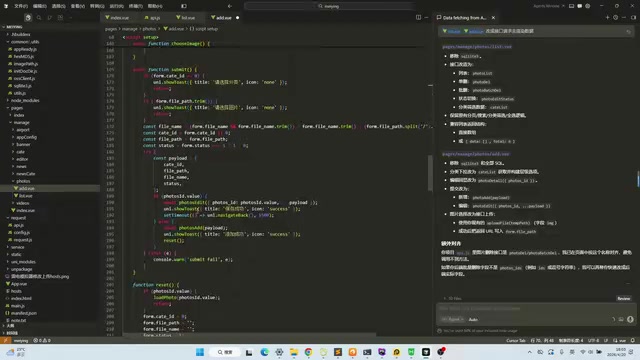Viewport: 640px width, 360px height.
Task: Open the 终端 menu
Action: (136, 6)
